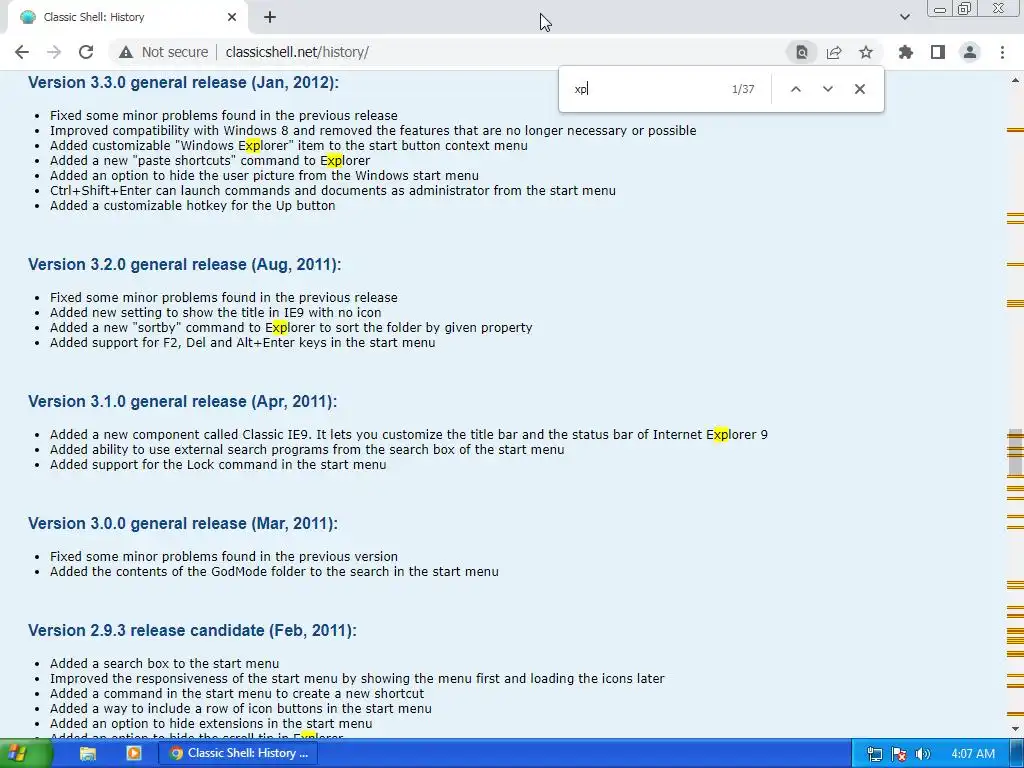Open the file explorer taskbar icon
1024x768 pixels.
pos(88,754)
